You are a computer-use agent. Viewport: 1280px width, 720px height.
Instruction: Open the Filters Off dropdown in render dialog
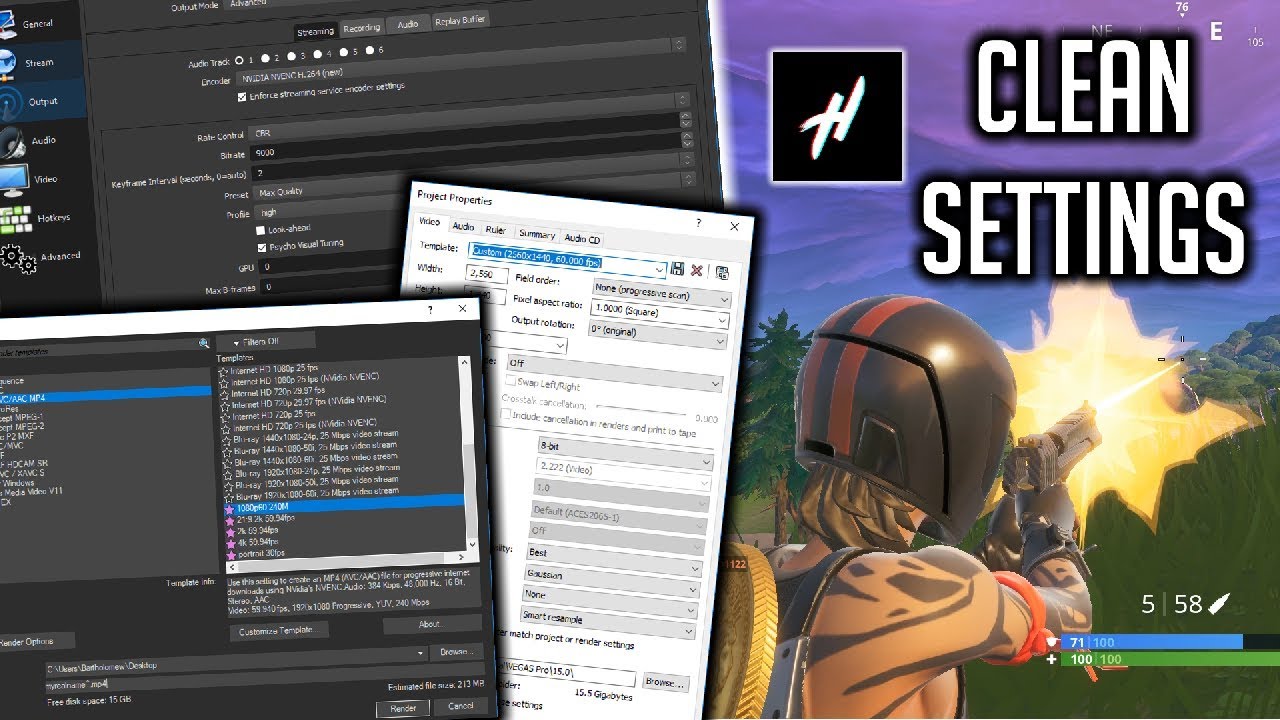coord(266,342)
